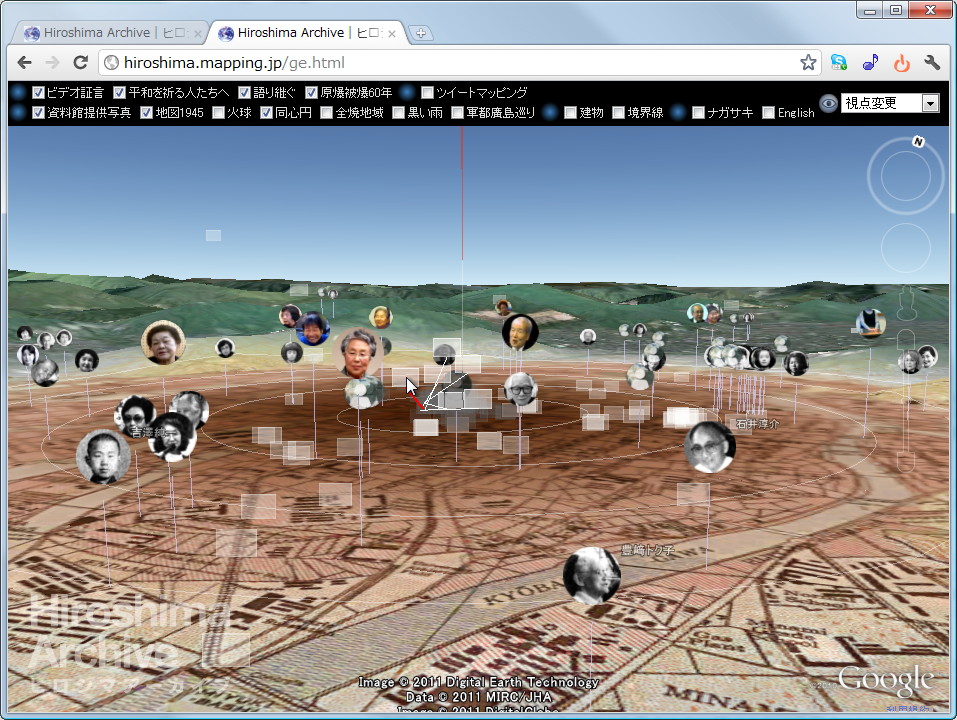Uncheck the ビデオ証言 checkbox
Viewport: 957px width, 720px height.
pos(39,93)
